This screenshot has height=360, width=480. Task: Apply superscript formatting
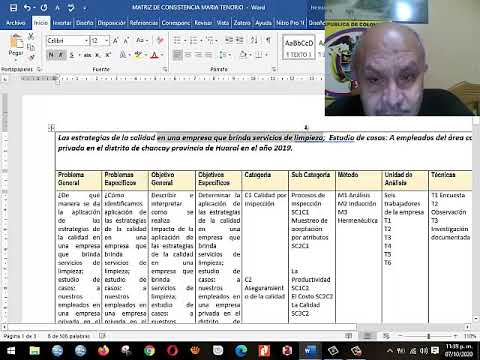108,55
